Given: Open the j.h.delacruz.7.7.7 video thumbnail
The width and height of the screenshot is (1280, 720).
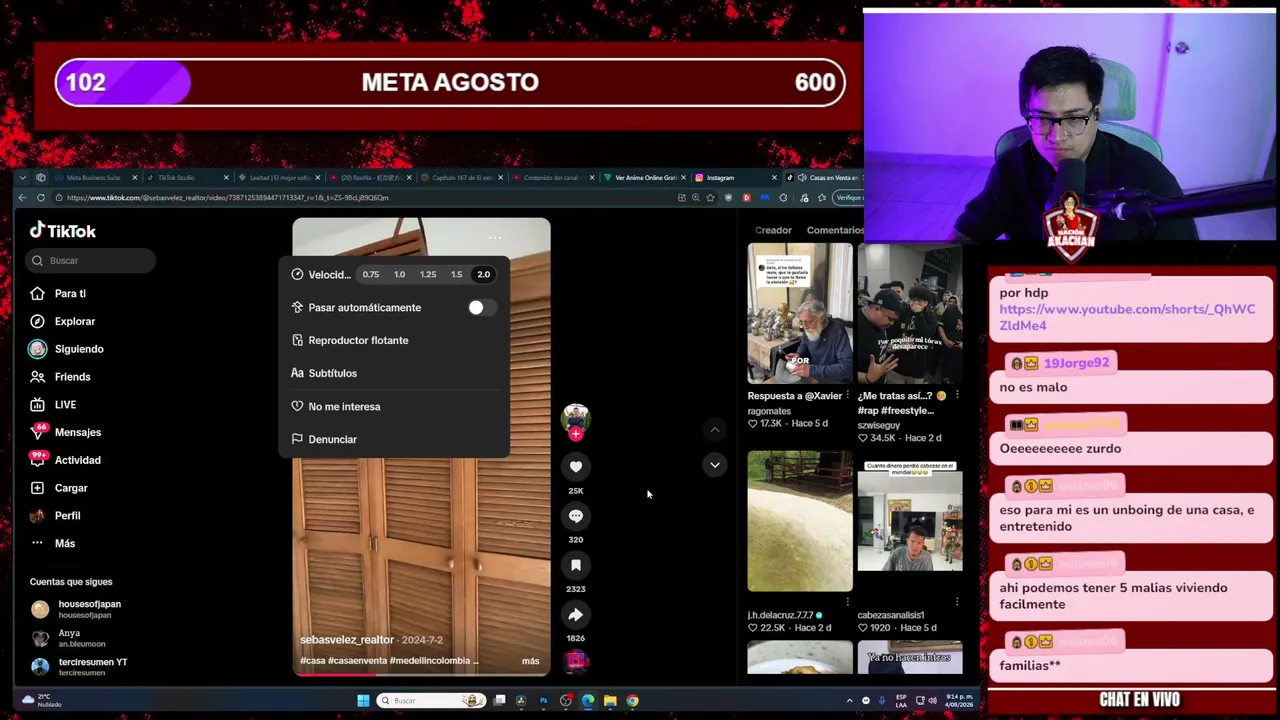Looking at the screenshot, I should [800, 521].
